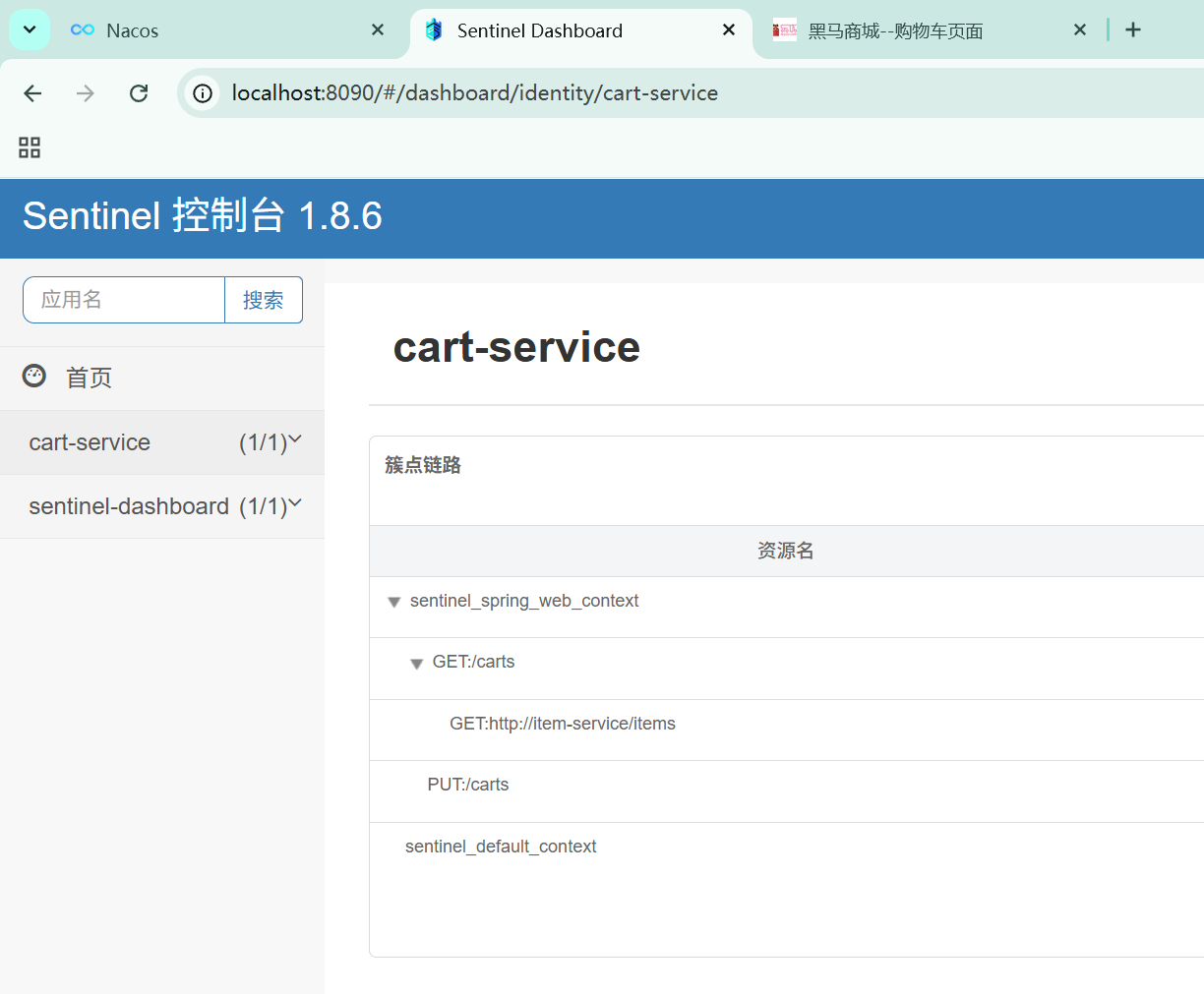Select sentinel_spring_web_context row text
Image resolution: width=1204 pixels, height=994 pixels.
click(x=524, y=601)
